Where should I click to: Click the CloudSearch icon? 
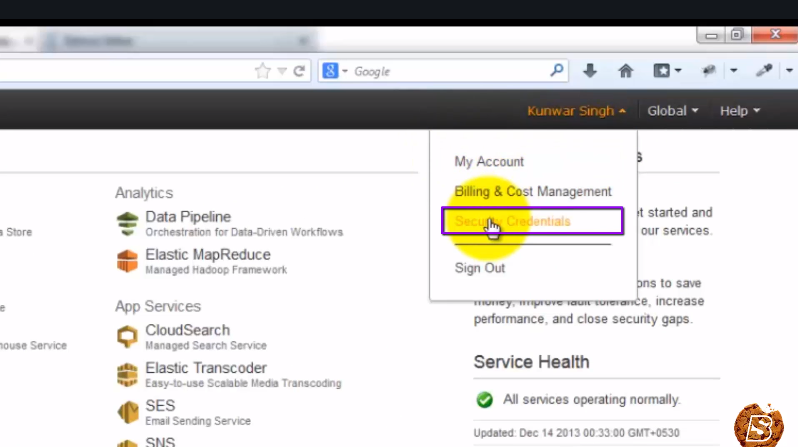click(127, 337)
